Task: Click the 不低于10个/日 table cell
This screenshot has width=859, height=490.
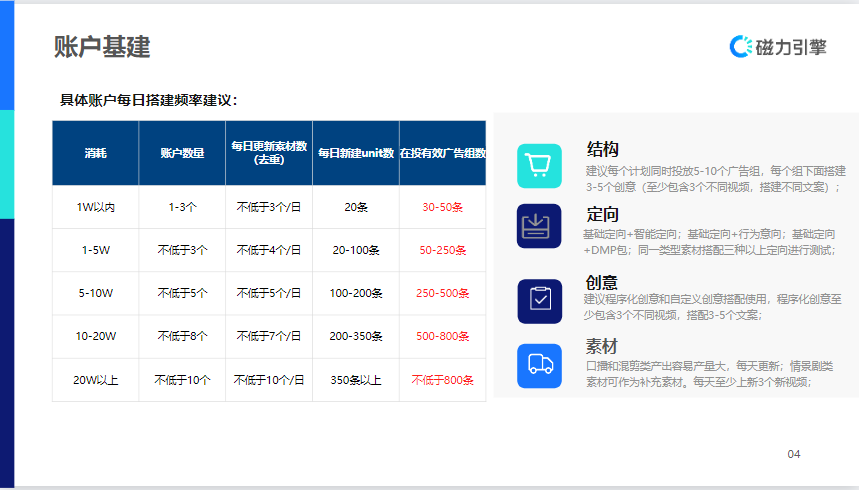Action: pyautogui.click(x=269, y=380)
